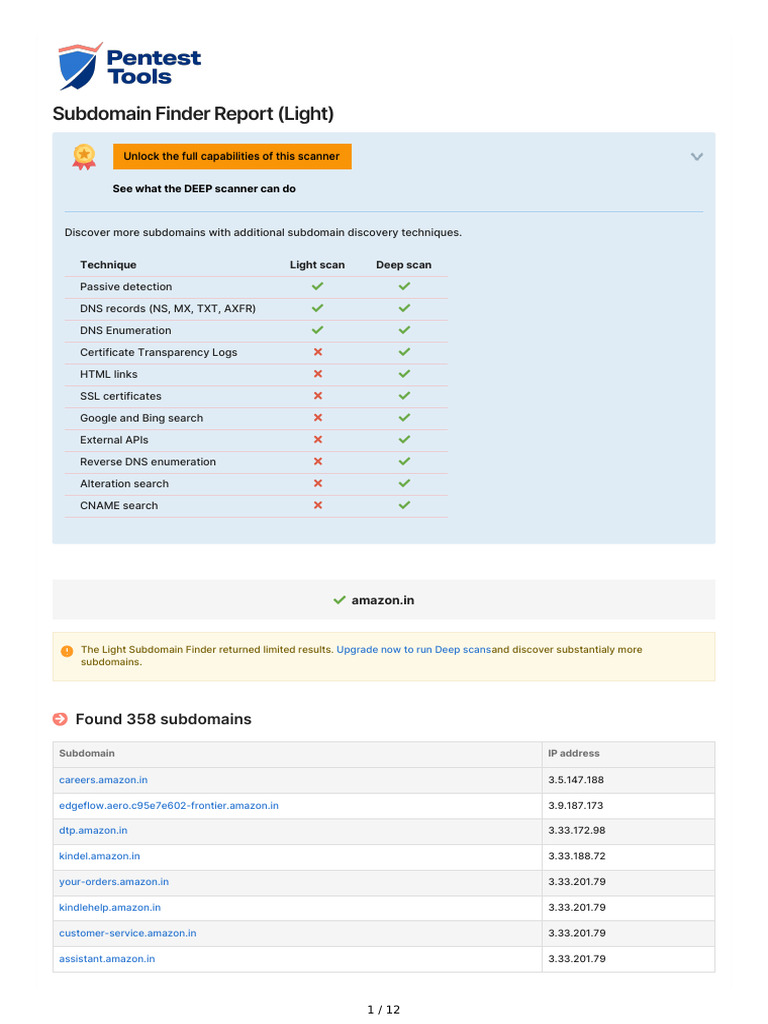Image resolution: width=768 pixels, height=1024 pixels.
Task: Click the Deep scan column header
Action: coord(404,264)
